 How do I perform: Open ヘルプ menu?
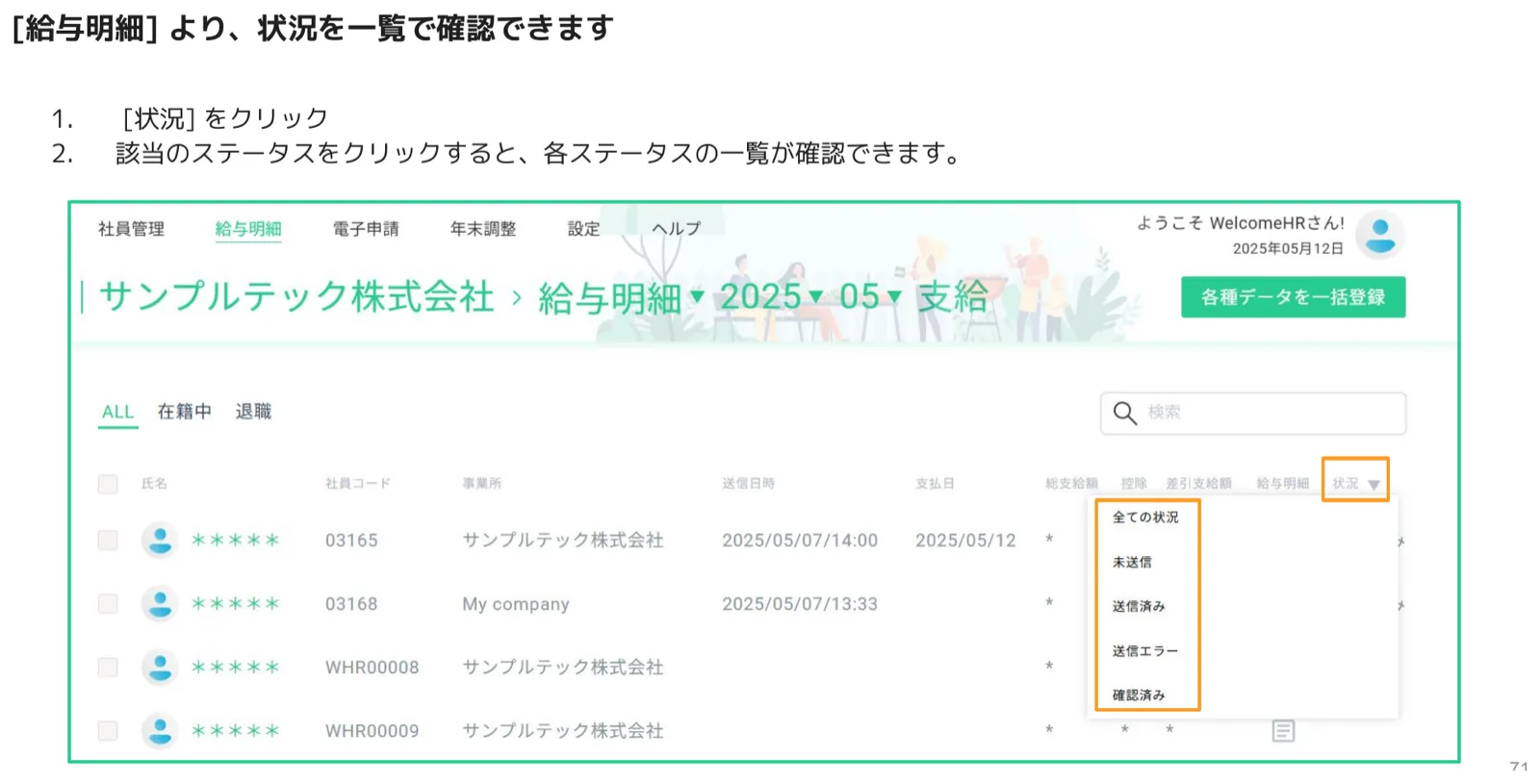coord(677,229)
